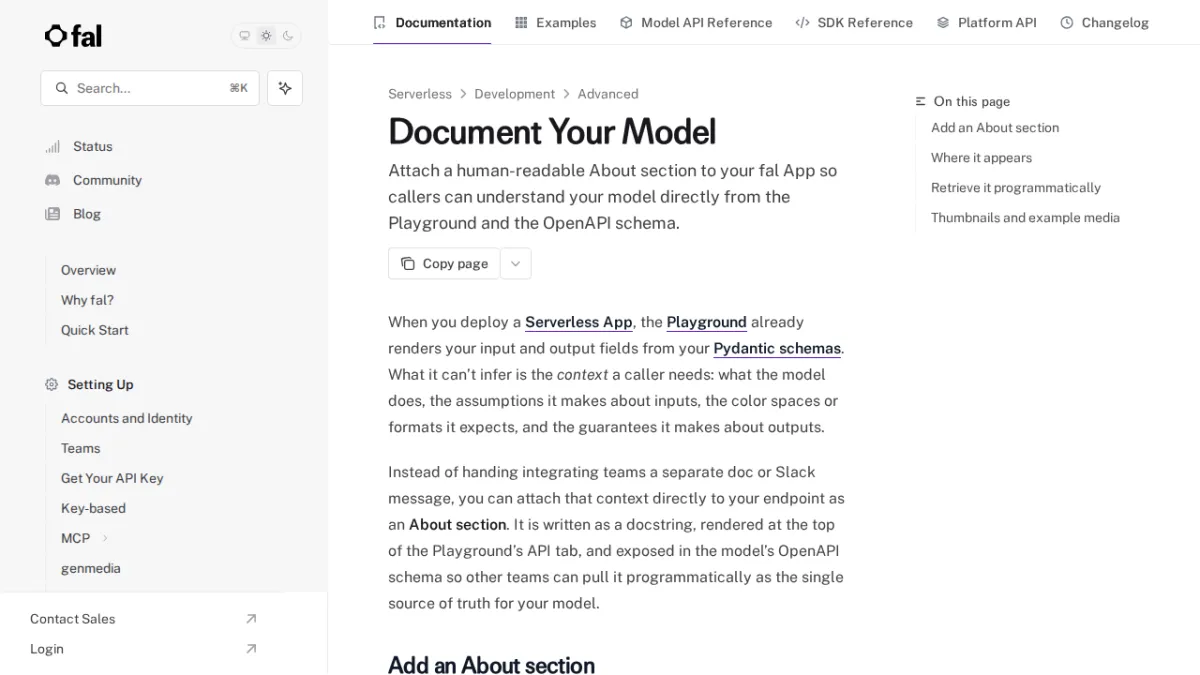Click the Search input field
Viewport: 1200px width, 675px height.
(150, 88)
